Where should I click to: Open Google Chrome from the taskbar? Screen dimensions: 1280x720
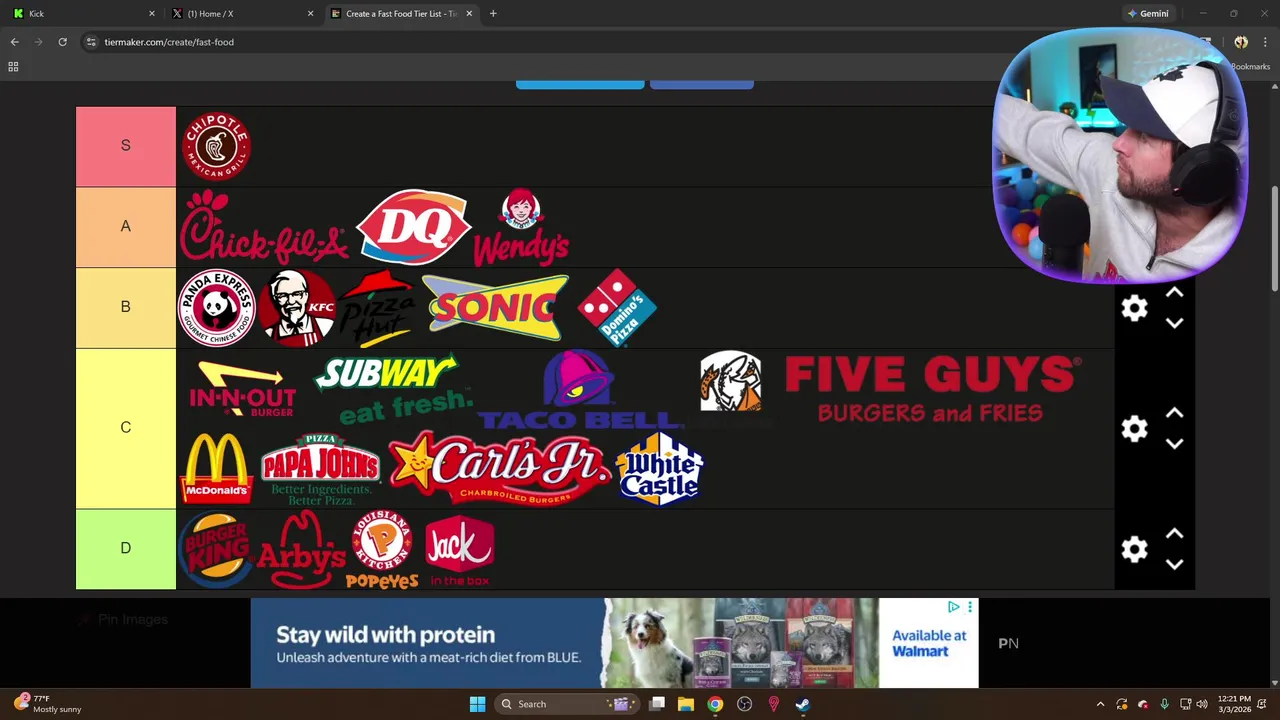(715, 704)
